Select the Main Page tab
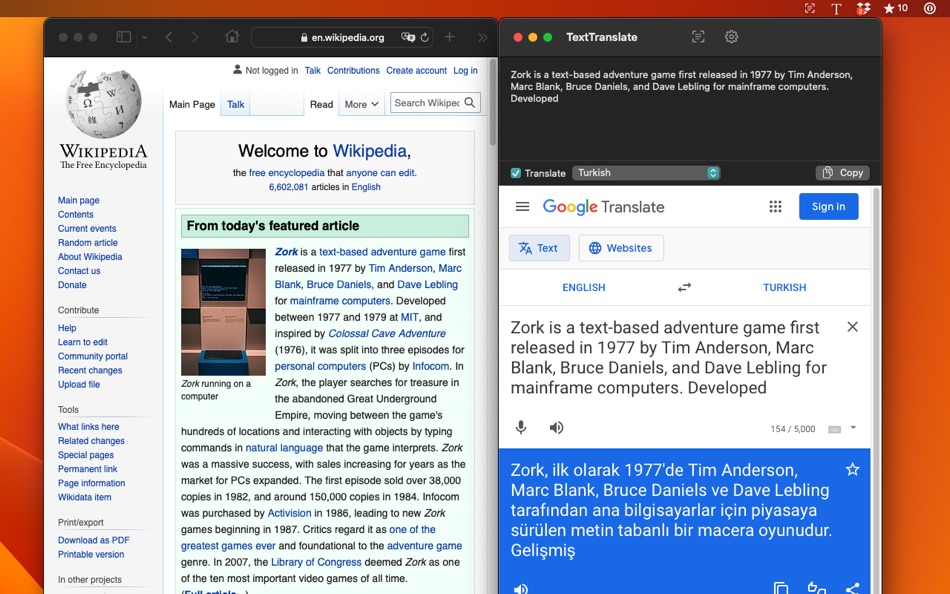950x594 pixels. [192, 104]
